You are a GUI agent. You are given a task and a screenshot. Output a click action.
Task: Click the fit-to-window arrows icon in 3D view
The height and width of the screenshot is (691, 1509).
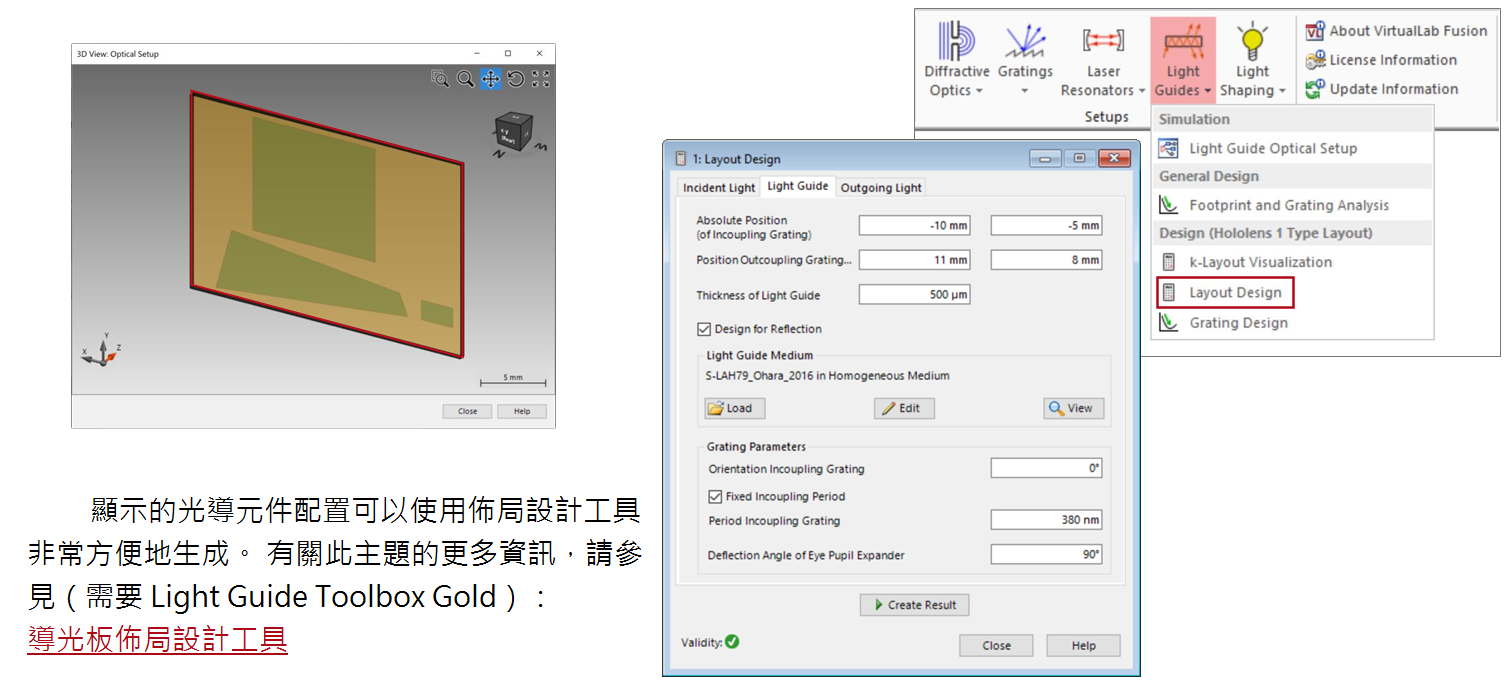[x=540, y=79]
